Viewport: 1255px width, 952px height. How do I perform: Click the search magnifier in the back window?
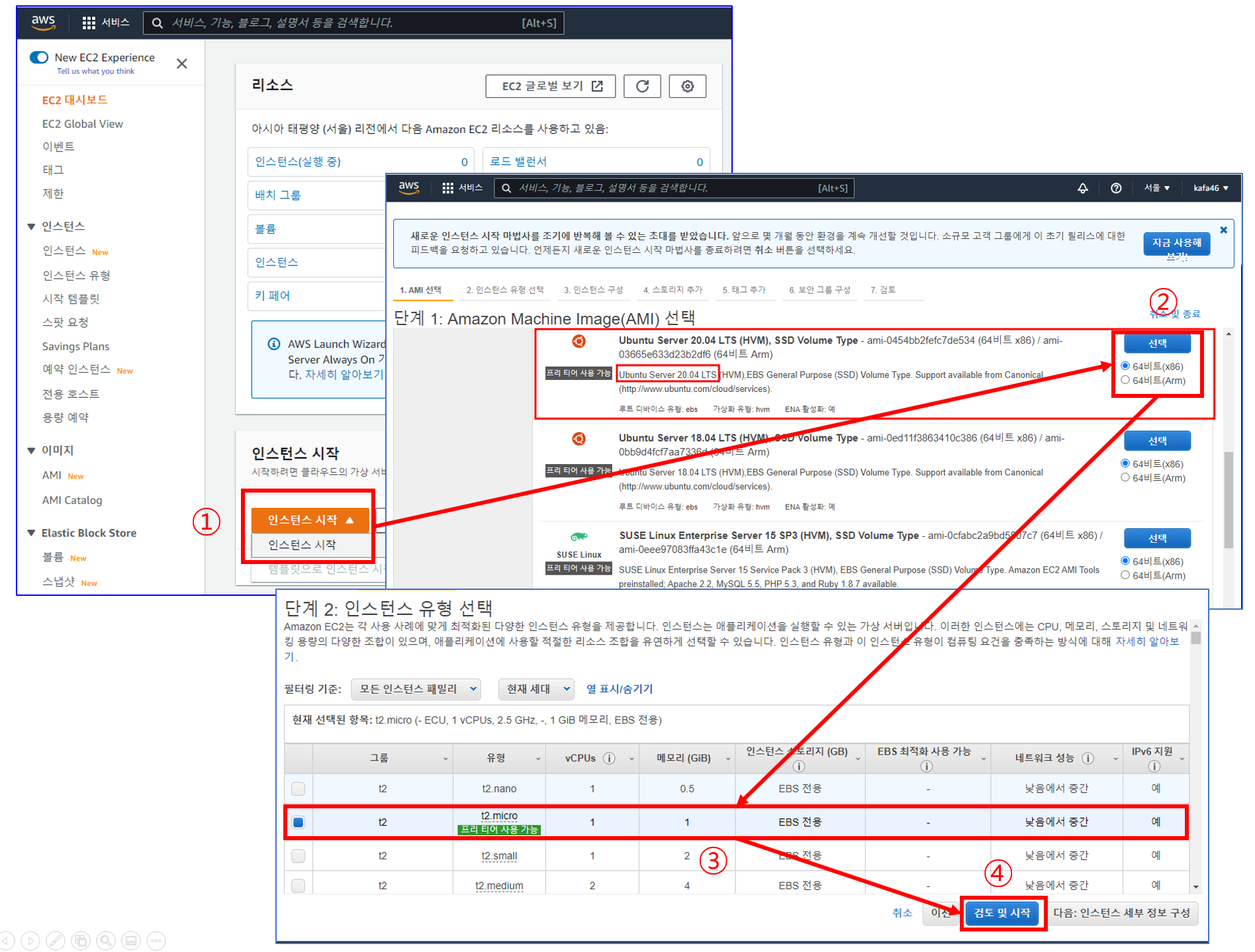pos(157,23)
